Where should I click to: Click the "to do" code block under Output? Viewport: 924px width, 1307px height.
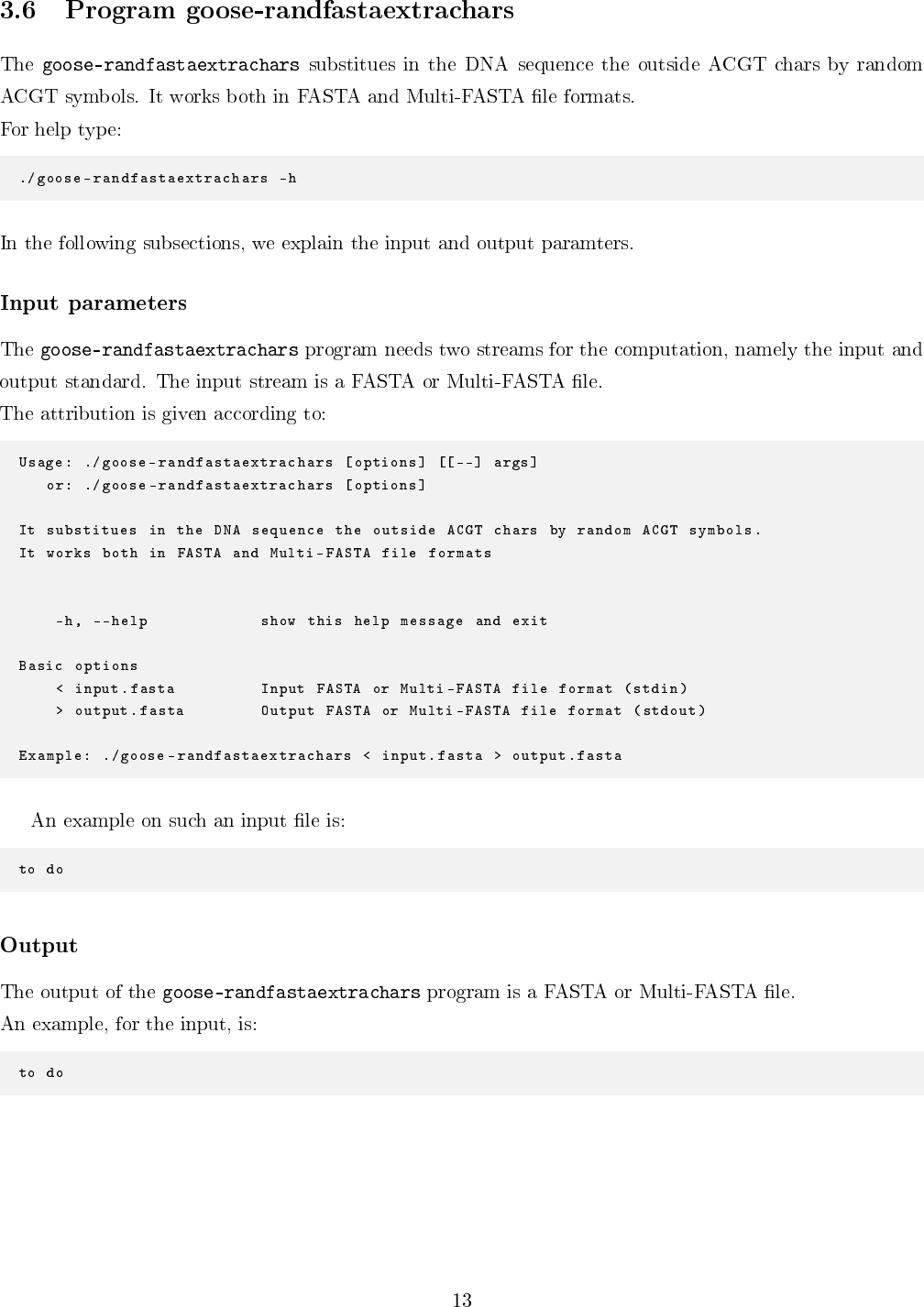point(42,1073)
